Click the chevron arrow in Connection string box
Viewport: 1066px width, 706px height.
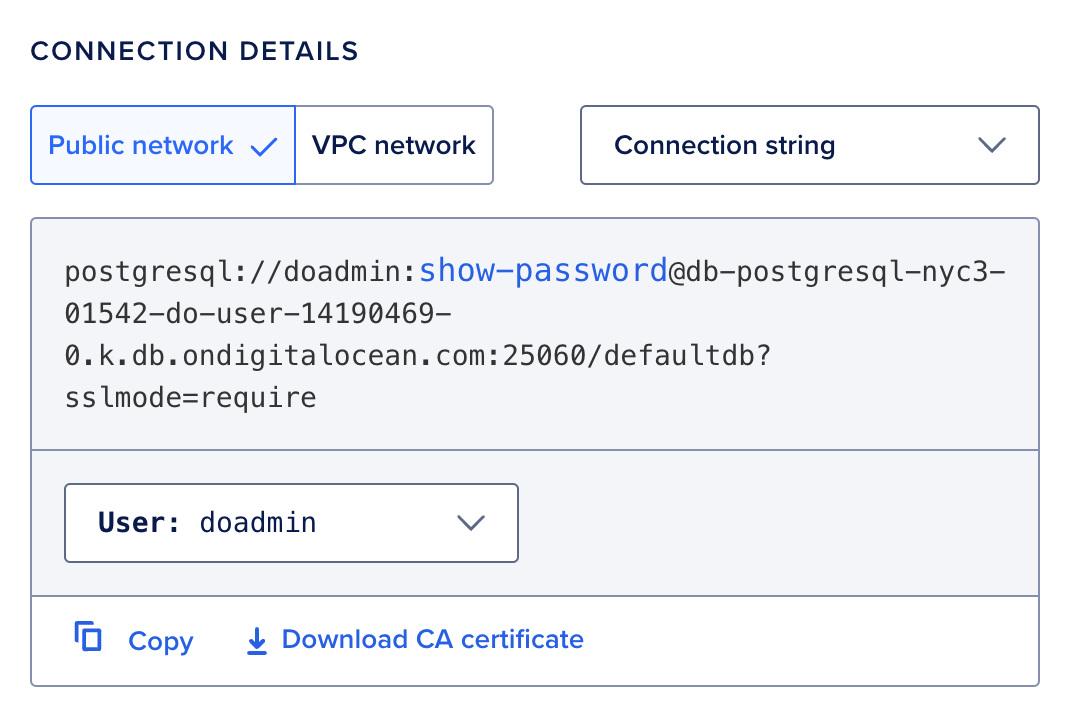pyautogui.click(x=991, y=145)
